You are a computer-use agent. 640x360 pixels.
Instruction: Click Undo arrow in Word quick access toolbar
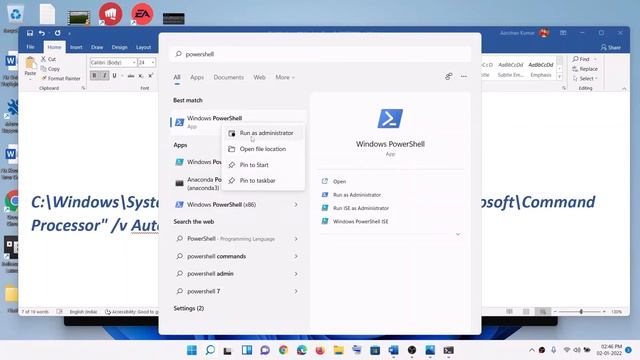click(42, 33)
